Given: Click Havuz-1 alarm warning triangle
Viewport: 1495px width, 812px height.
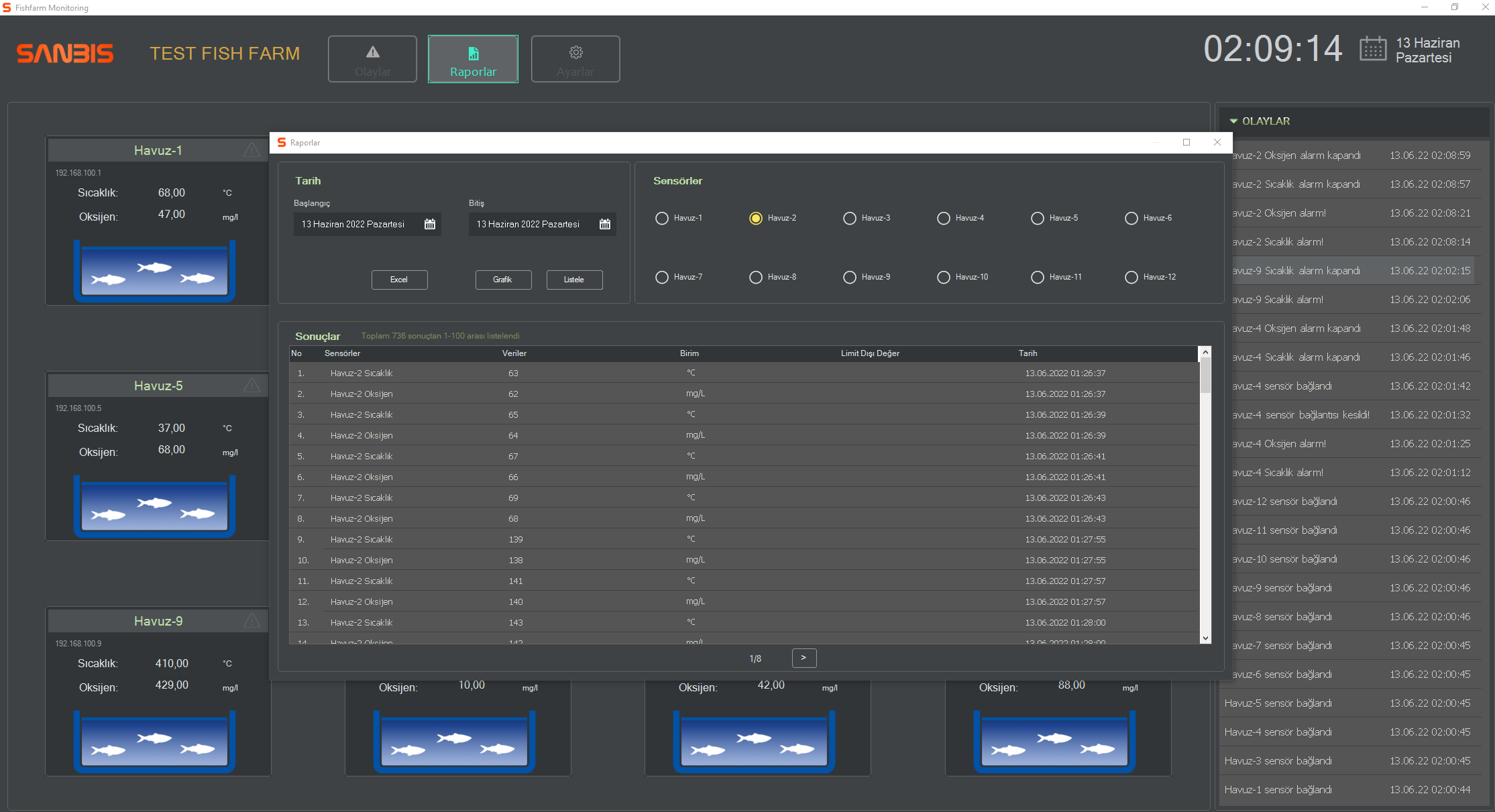Looking at the screenshot, I should 252,150.
